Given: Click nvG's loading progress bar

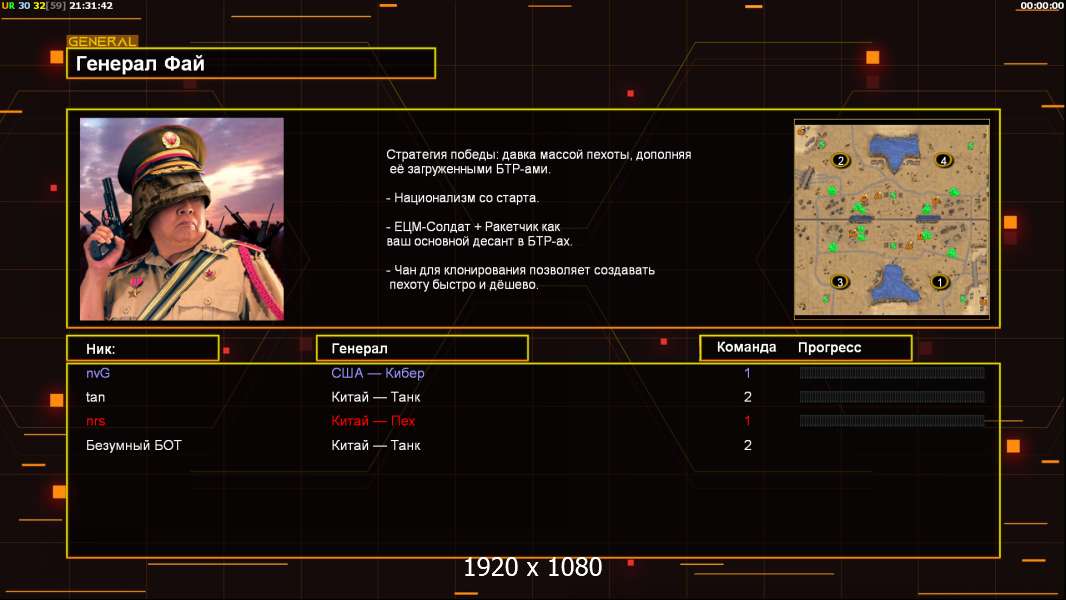Looking at the screenshot, I should click(892, 372).
